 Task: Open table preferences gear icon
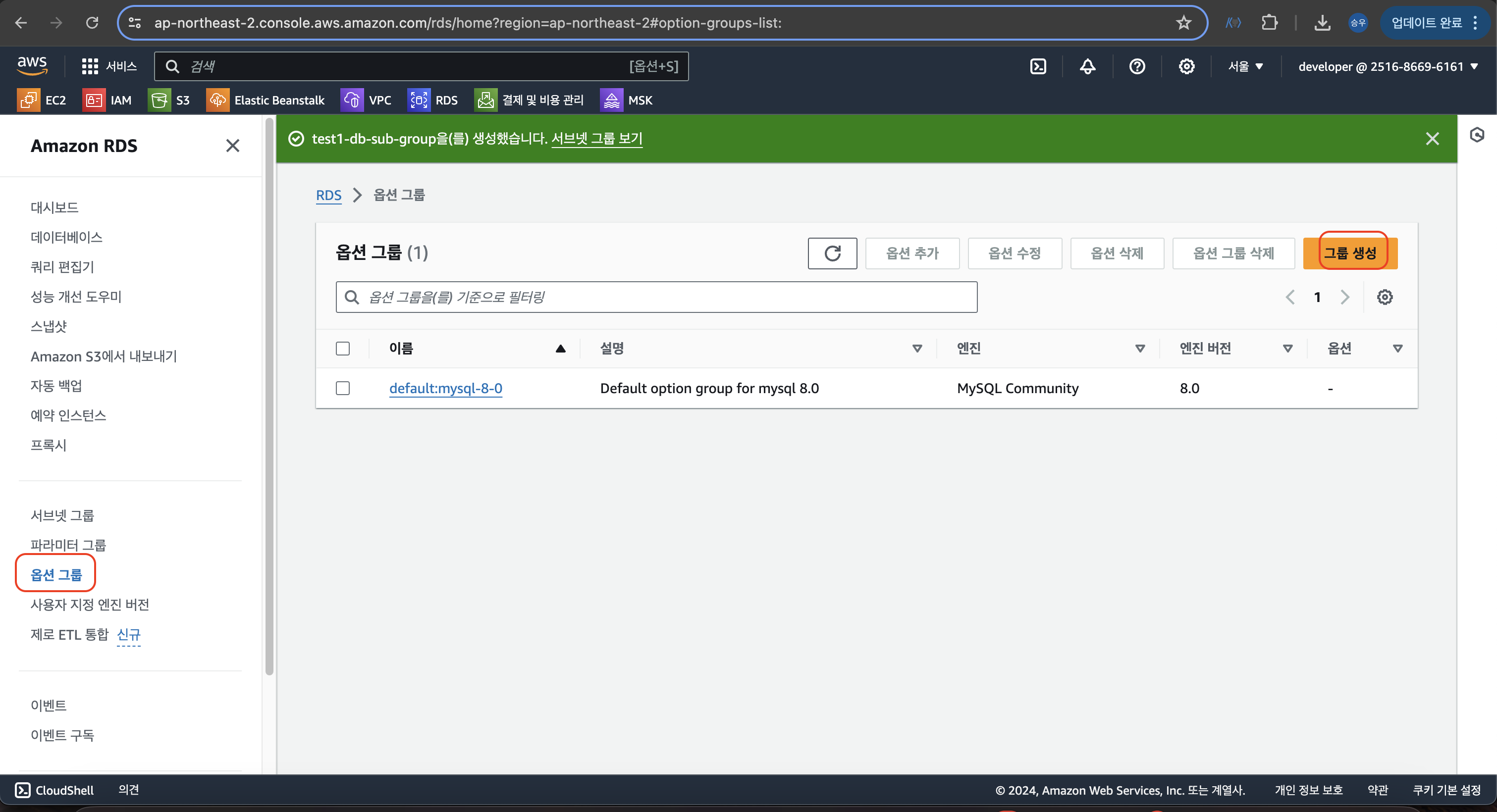1384,298
